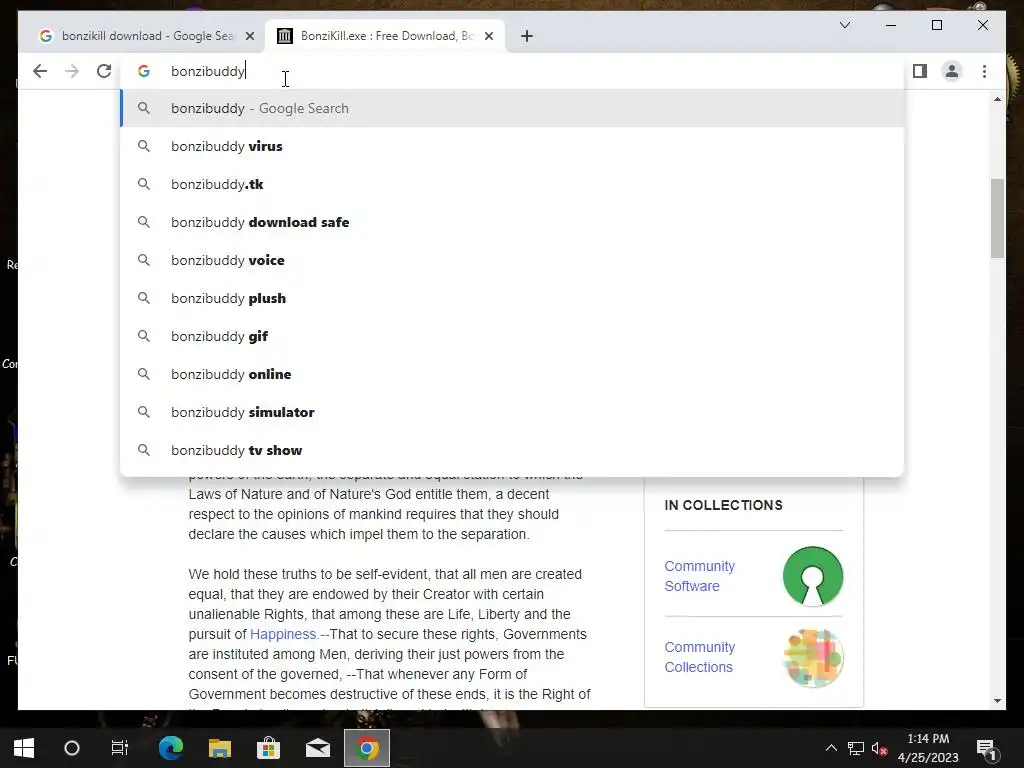Open the Chrome profile avatar
This screenshot has height=768, width=1024.
(x=952, y=71)
